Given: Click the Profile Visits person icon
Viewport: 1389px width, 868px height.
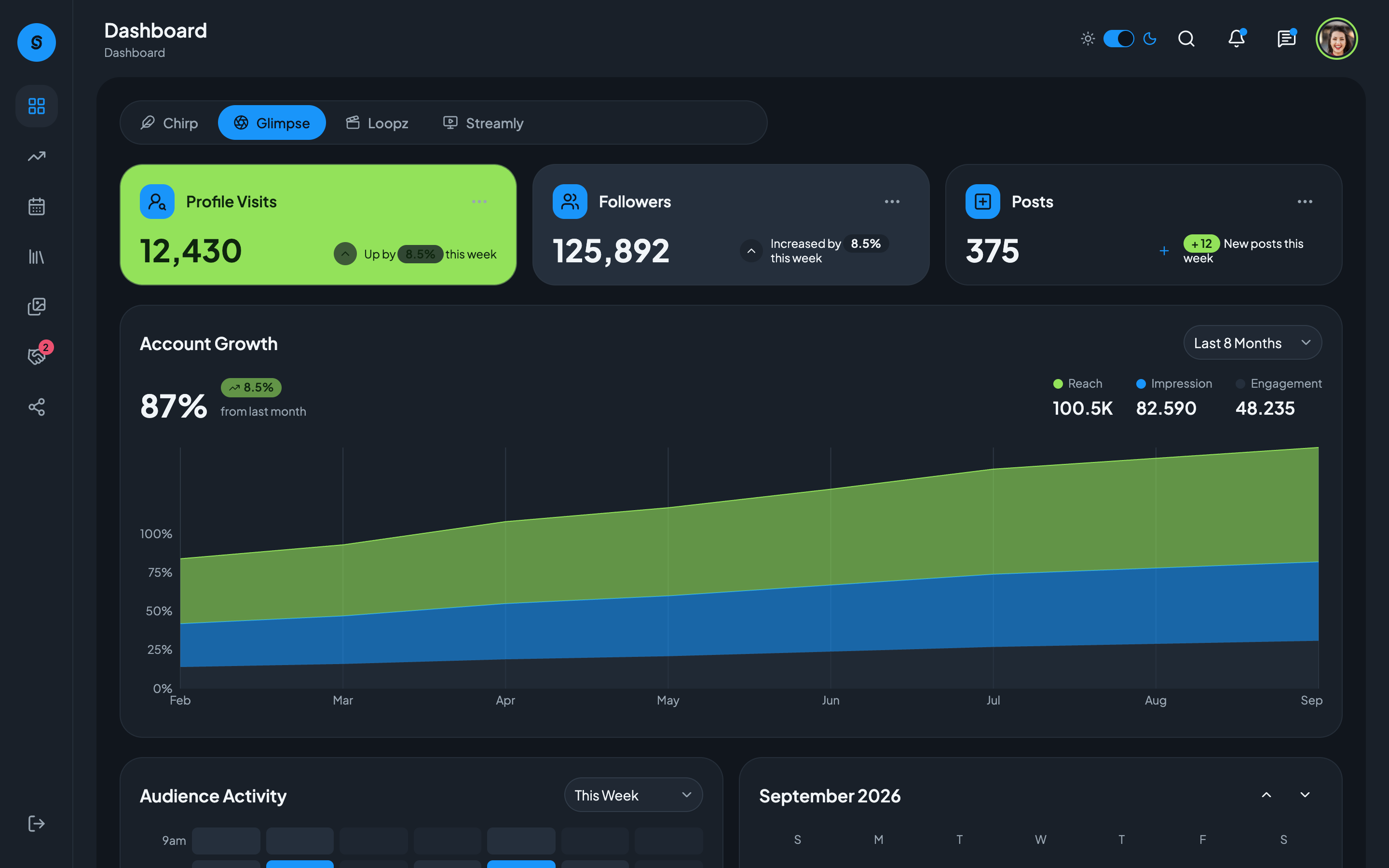Looking at the screenshot, I should tap(157, 202).
